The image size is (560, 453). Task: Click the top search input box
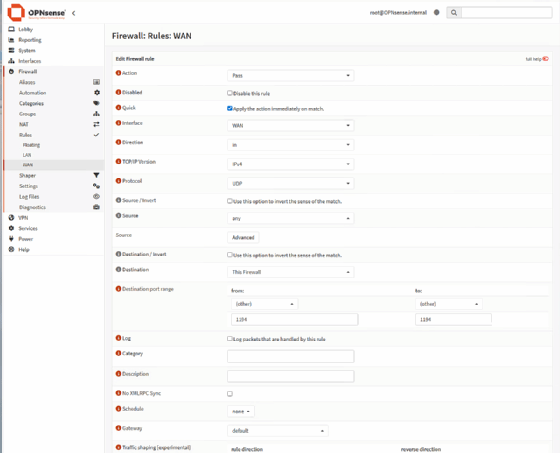[507, 13]
